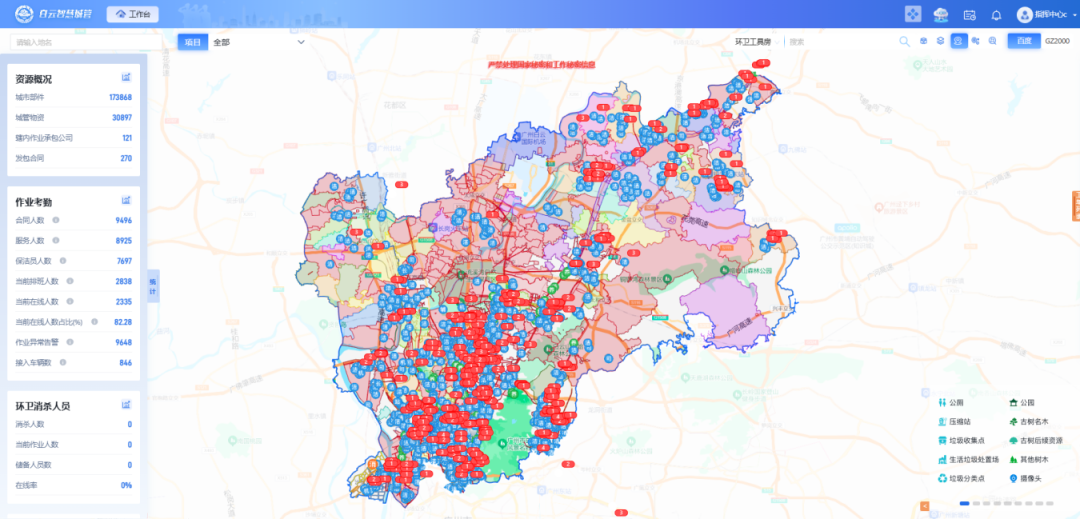Screen dimensions: 1080x519
Task: Click the chart icon in 资源概况 panel
Action: coord(126,78)
